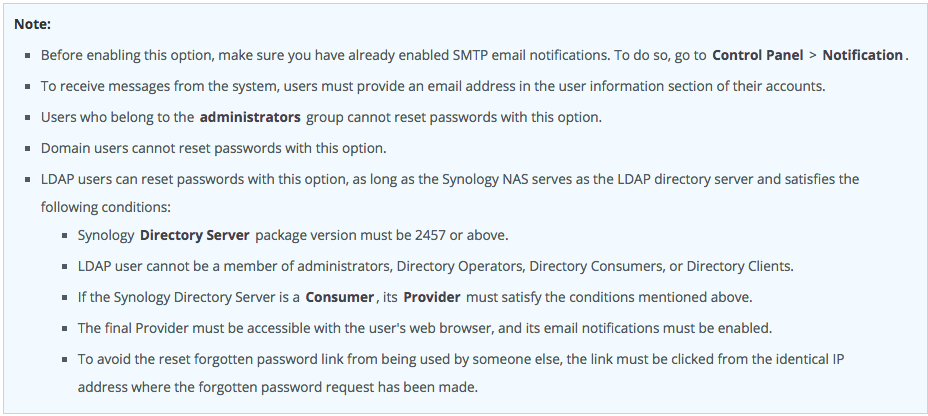Click the bold "Control Panel" text

click(758, 55)
